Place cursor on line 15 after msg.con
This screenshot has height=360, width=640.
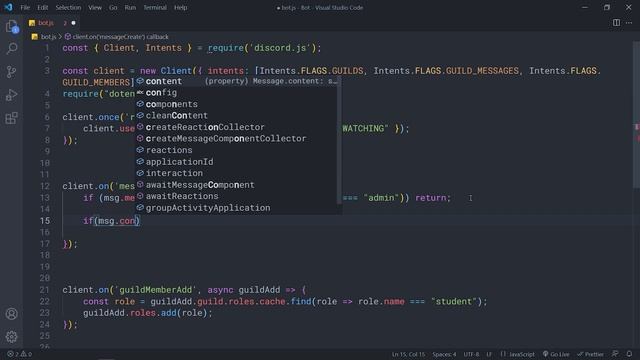point(136,221)
